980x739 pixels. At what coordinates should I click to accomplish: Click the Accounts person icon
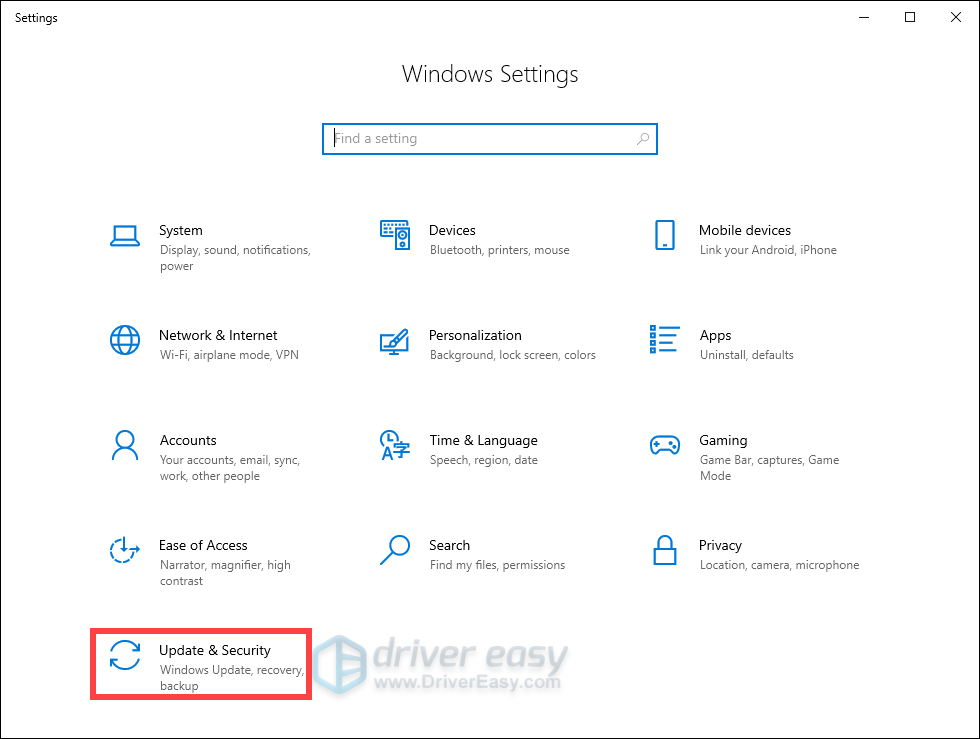125,445
